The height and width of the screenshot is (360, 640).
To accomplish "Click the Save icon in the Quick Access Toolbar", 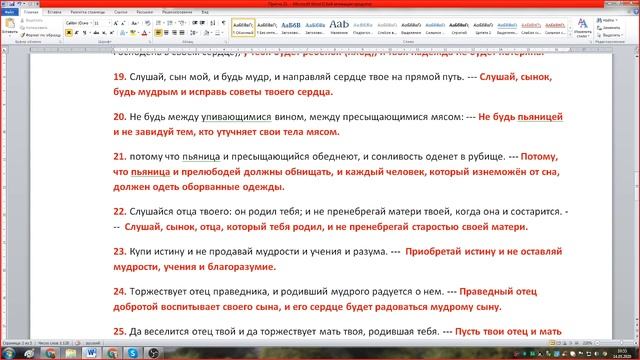I will click(x=12, y=4).
